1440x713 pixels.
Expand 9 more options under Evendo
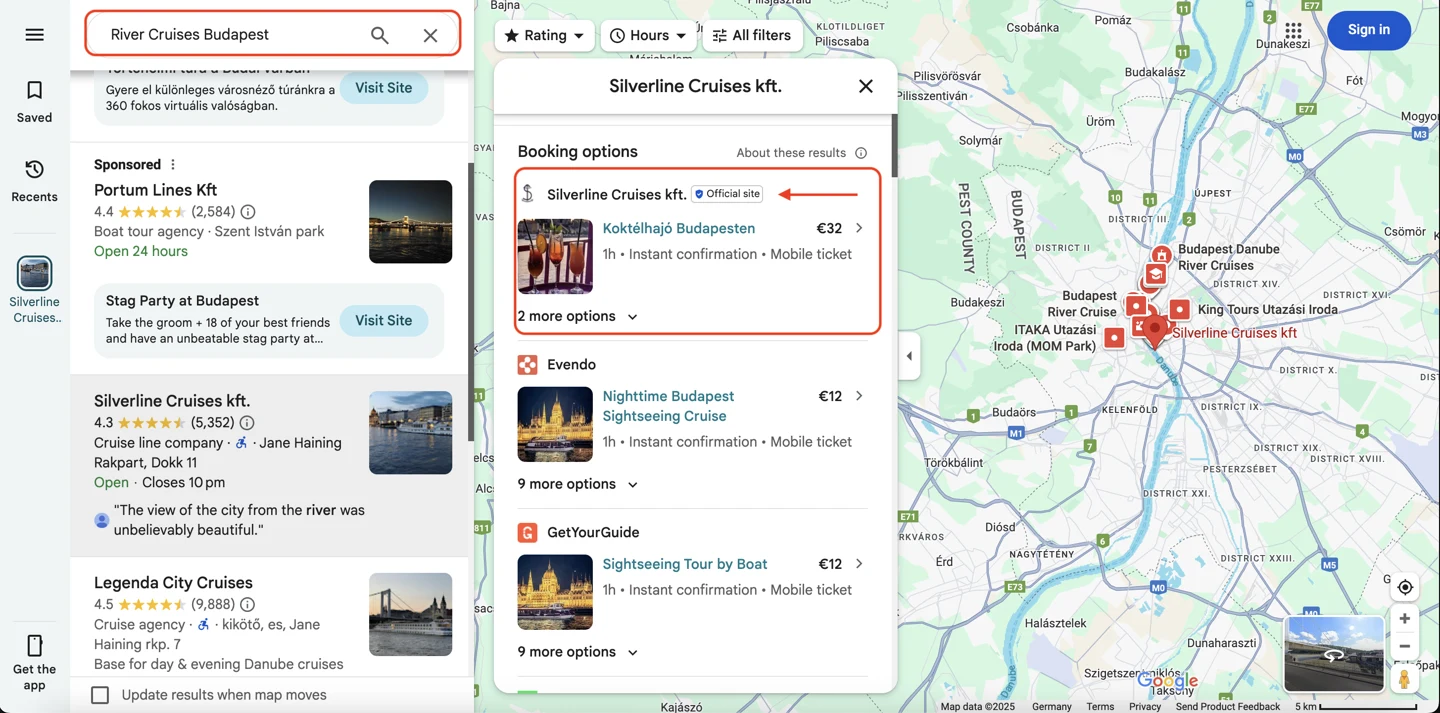pyautogui.click(x=578, y=484)
